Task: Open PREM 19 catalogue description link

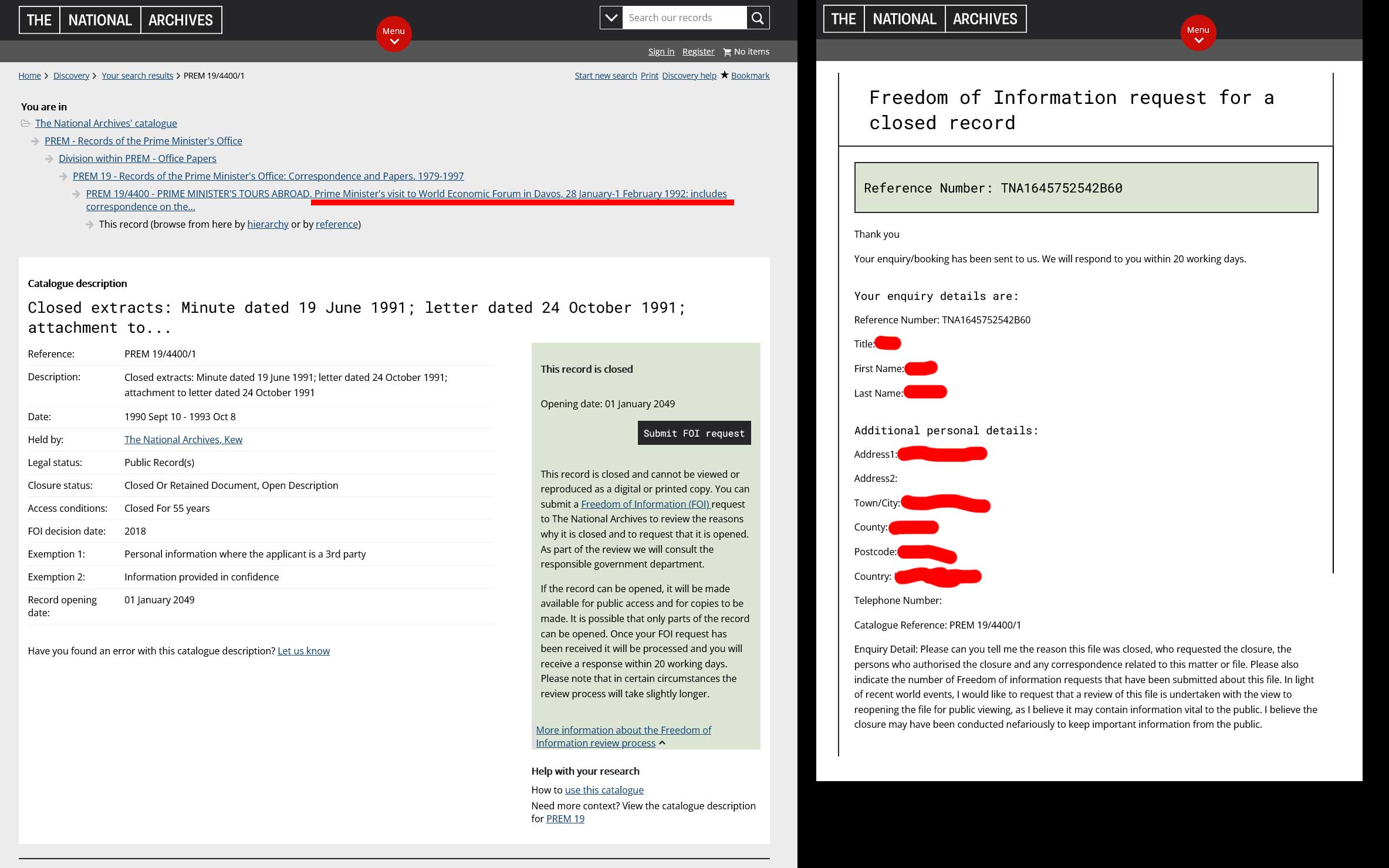Action: click(565, 819)
